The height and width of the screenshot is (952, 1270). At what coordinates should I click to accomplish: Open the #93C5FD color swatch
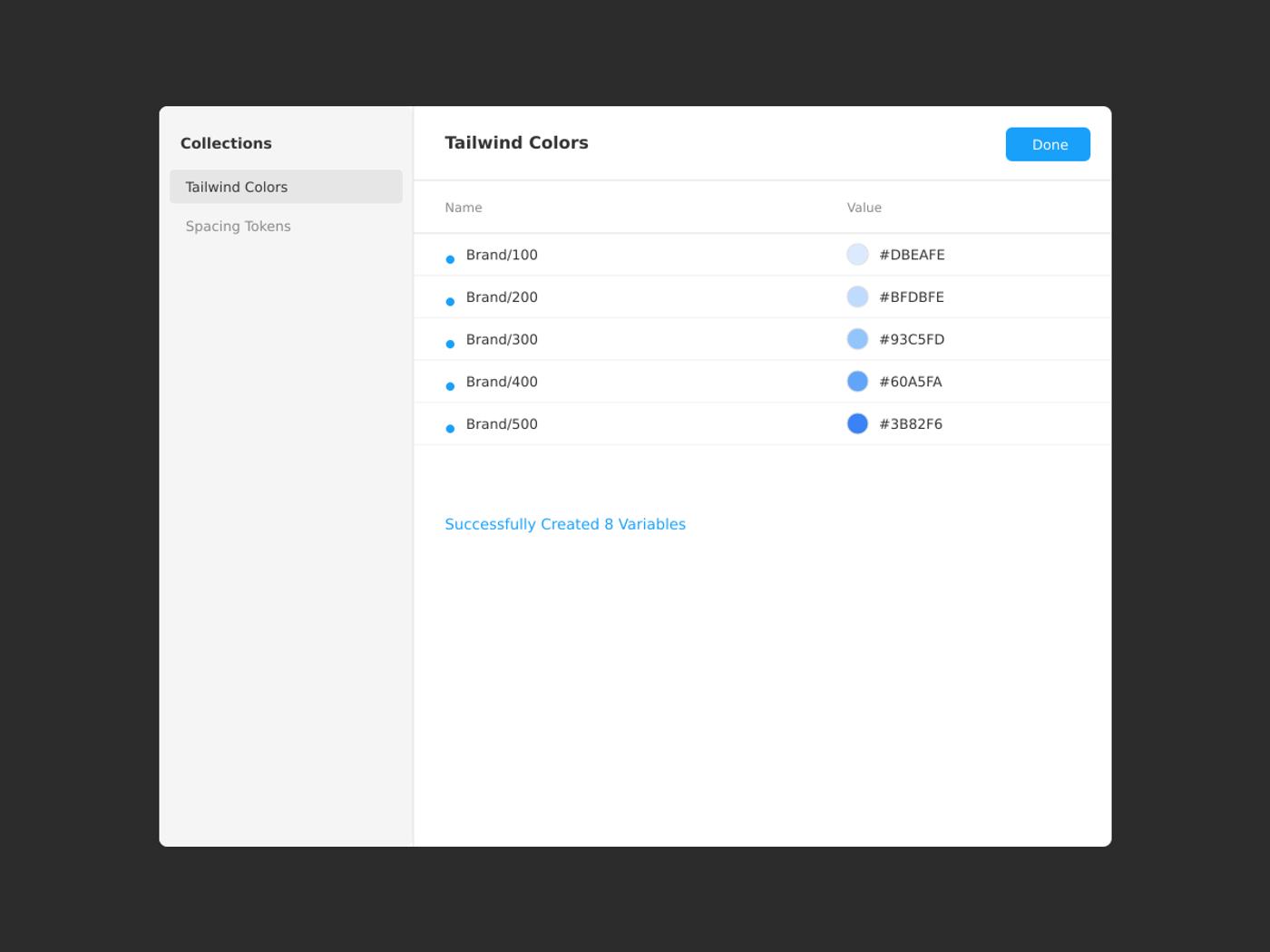point(857,339)
